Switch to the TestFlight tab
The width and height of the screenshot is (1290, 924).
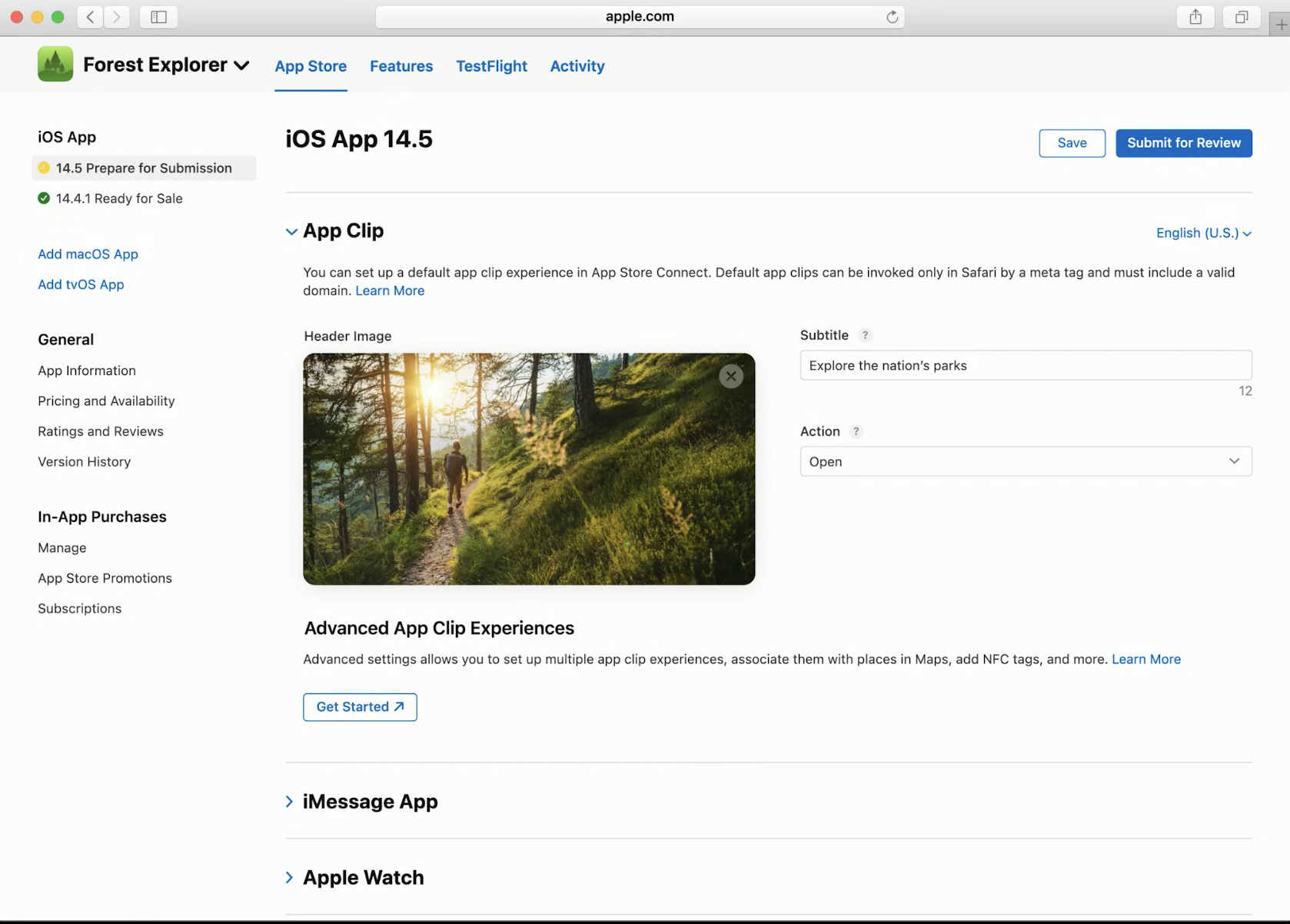(491, 66)
